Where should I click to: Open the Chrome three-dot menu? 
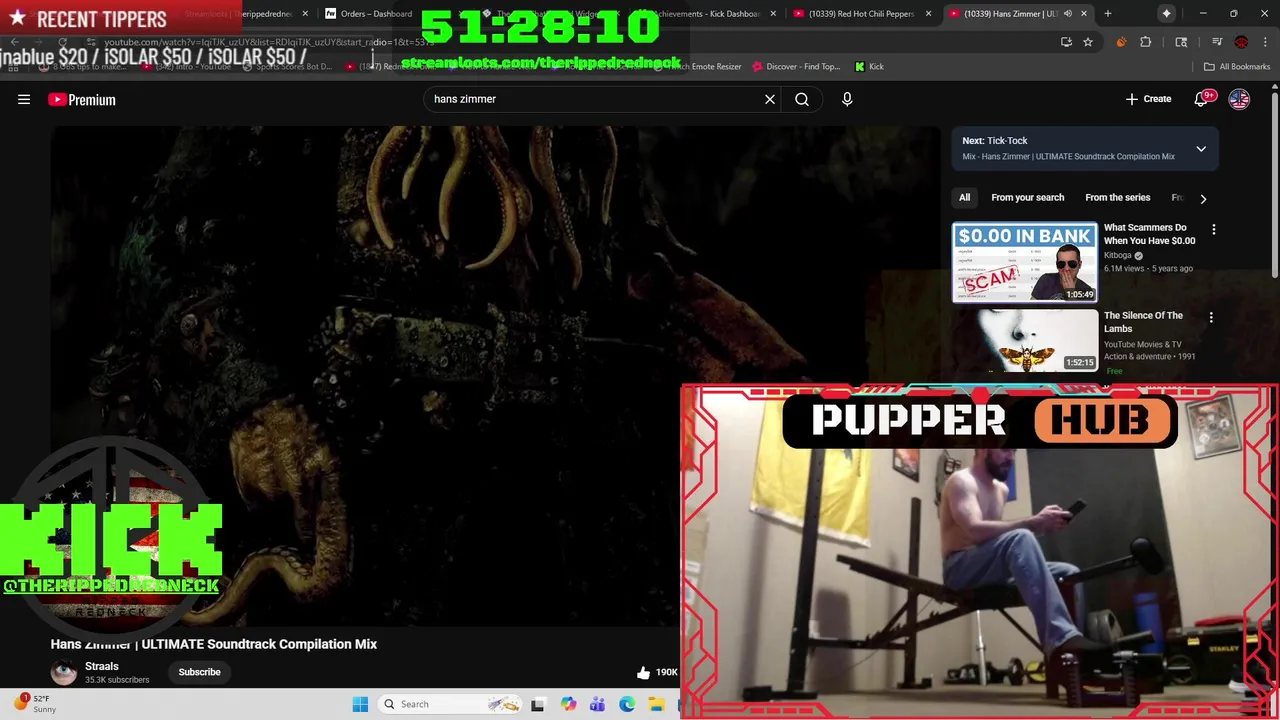pyautogui.click(x=1264, y=42)
